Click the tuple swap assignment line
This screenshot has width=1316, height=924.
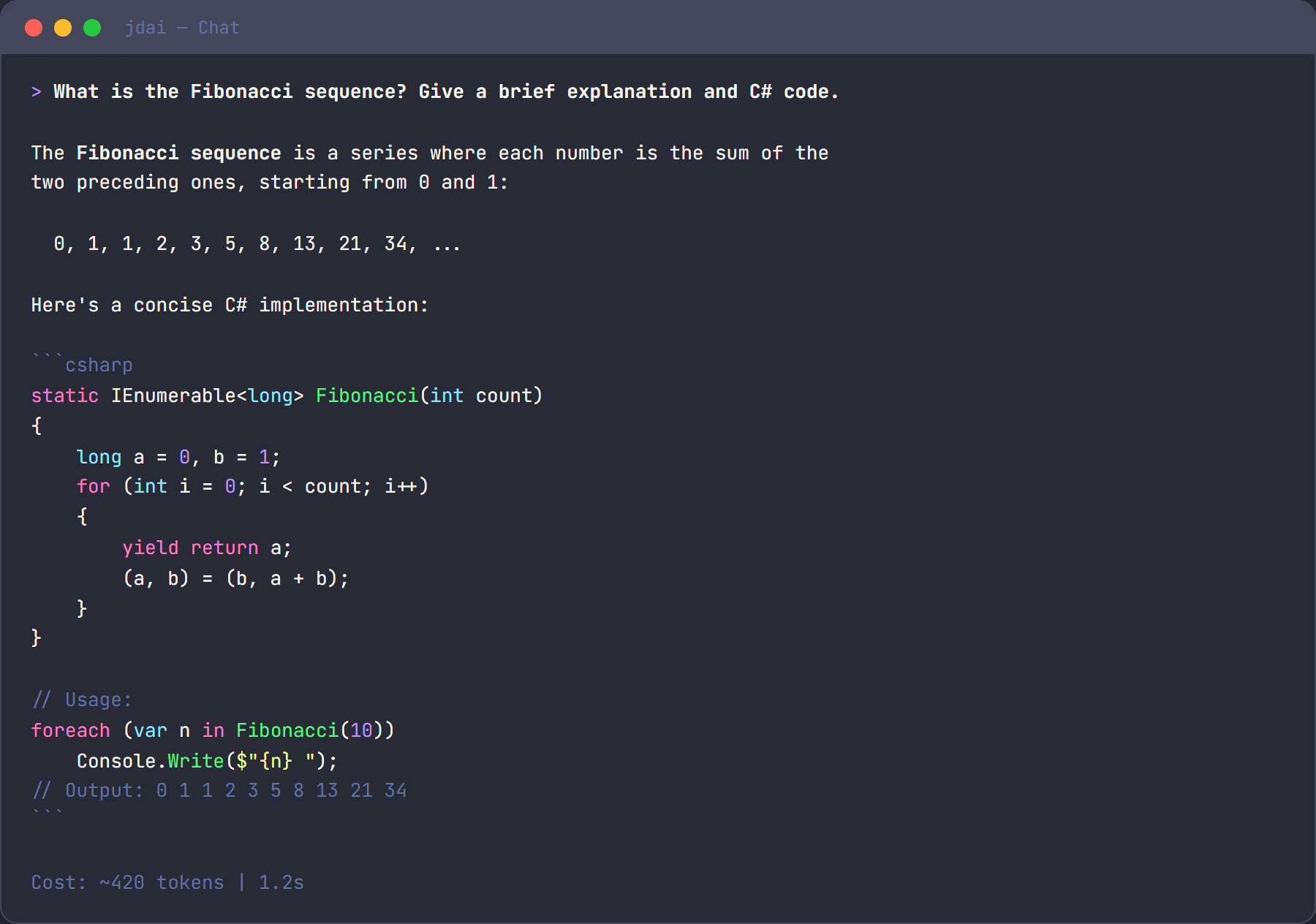click(235, 579)
